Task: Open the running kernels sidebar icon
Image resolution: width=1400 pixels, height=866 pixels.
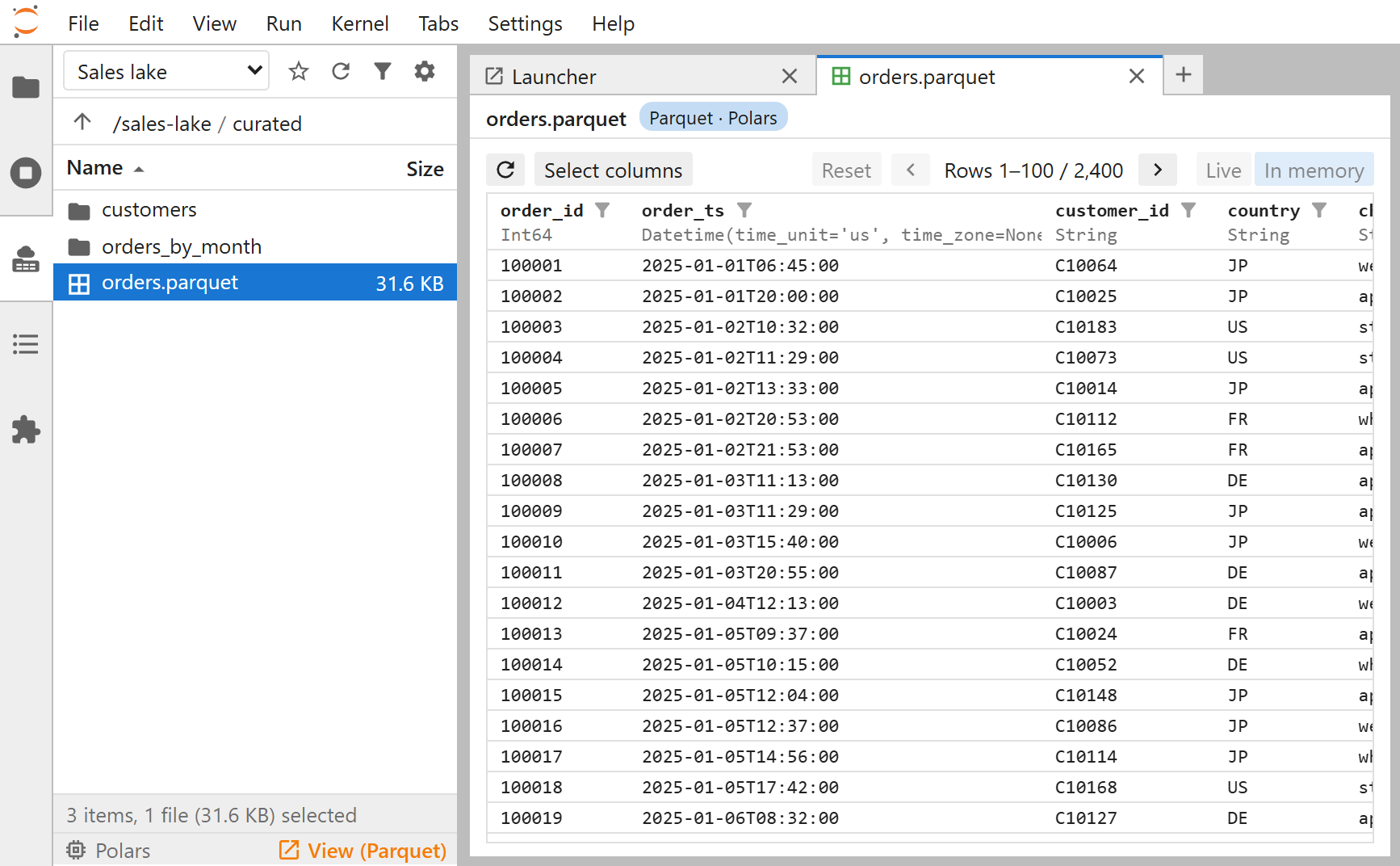Action: [26, 173]
